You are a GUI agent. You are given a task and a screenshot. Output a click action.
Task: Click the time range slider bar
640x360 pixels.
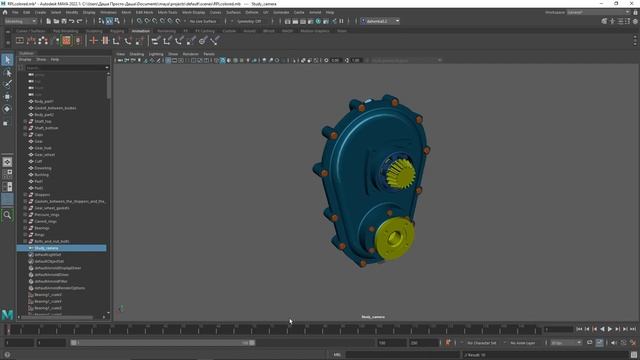(x=162, y=343)
